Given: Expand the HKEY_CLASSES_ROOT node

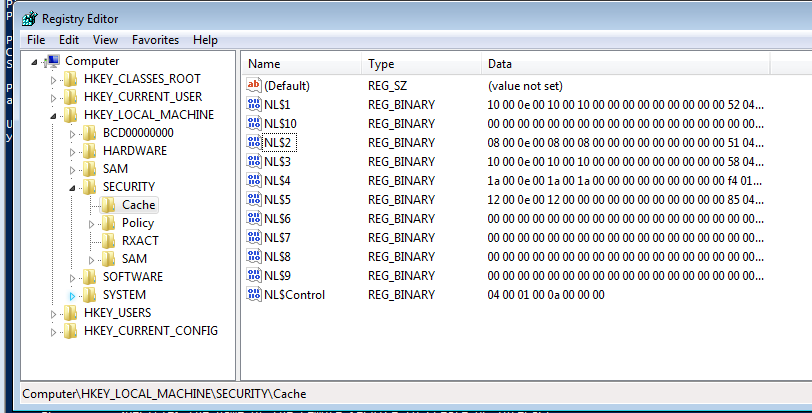Looking at the screenshot, I should [53, 80].
